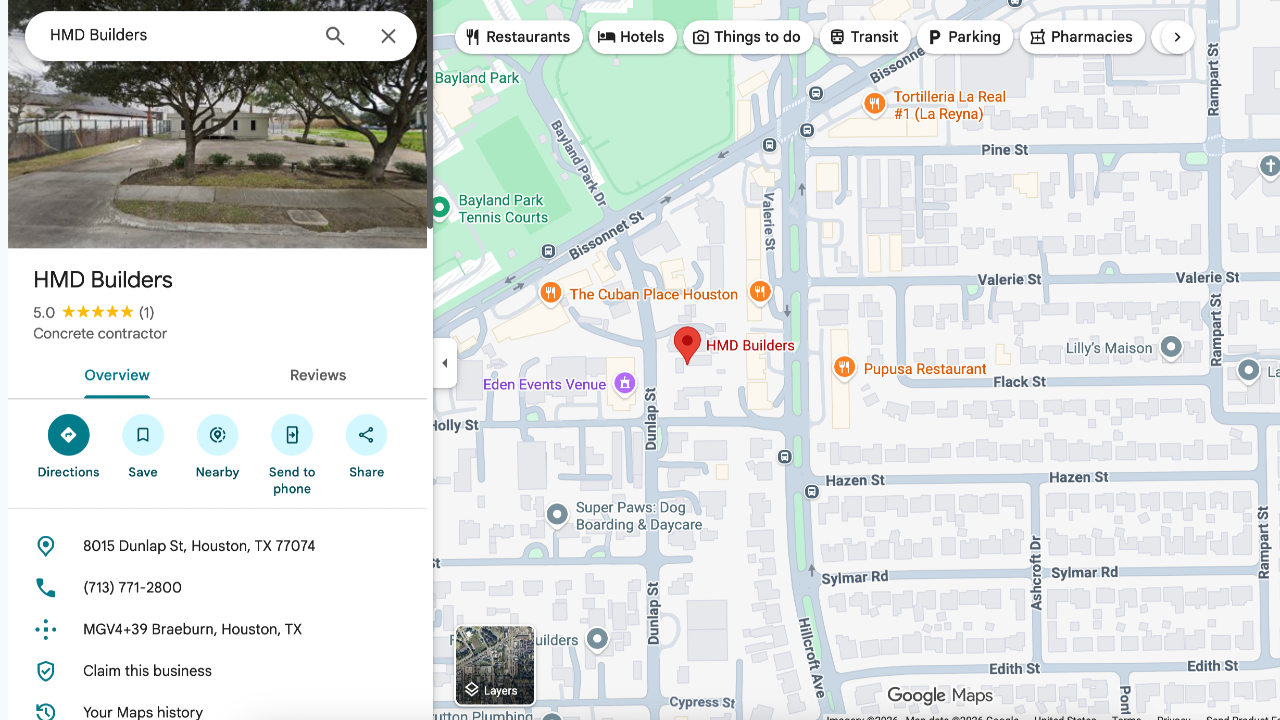
Task: Click the Tortilleria La Real #1 label
Action: [950, 105]
